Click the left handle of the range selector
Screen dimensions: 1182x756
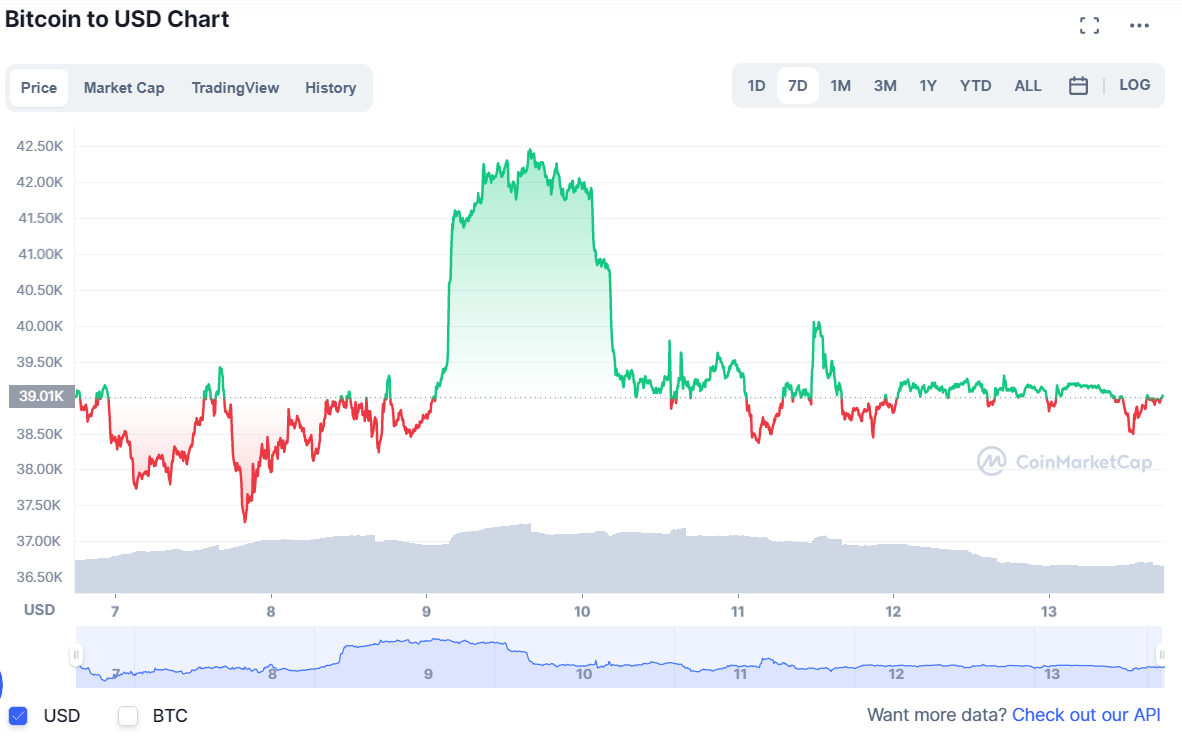click(77, 655)
